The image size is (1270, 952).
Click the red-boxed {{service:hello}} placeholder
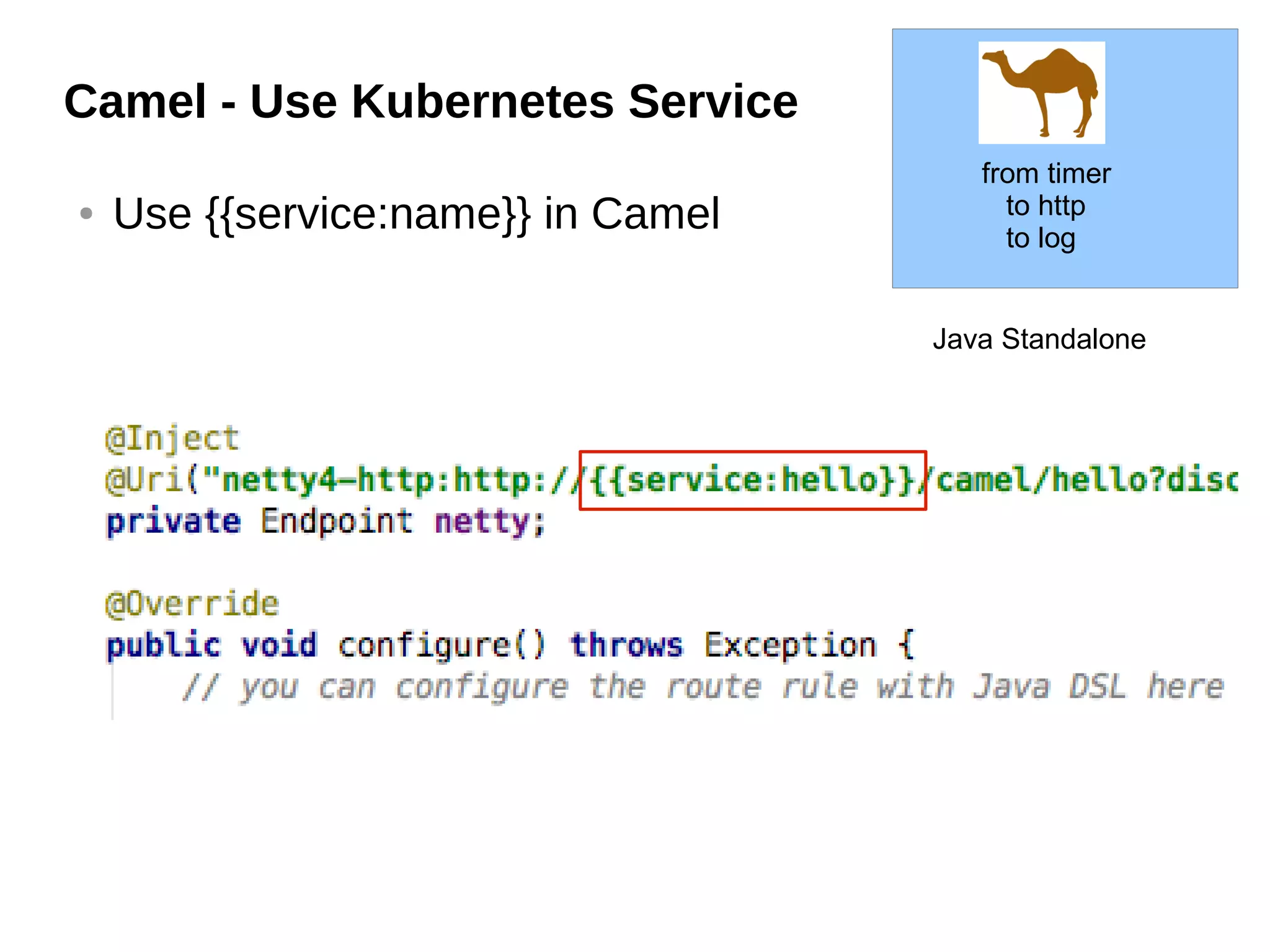click(x=752, y=481)
